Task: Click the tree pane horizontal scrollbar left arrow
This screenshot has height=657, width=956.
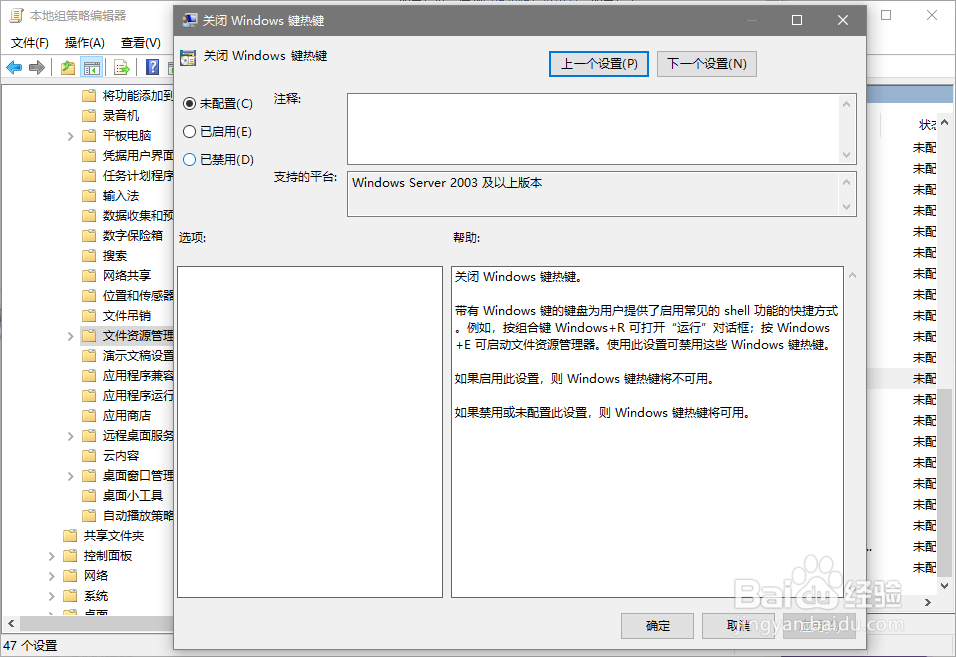Action: point(10,623)
